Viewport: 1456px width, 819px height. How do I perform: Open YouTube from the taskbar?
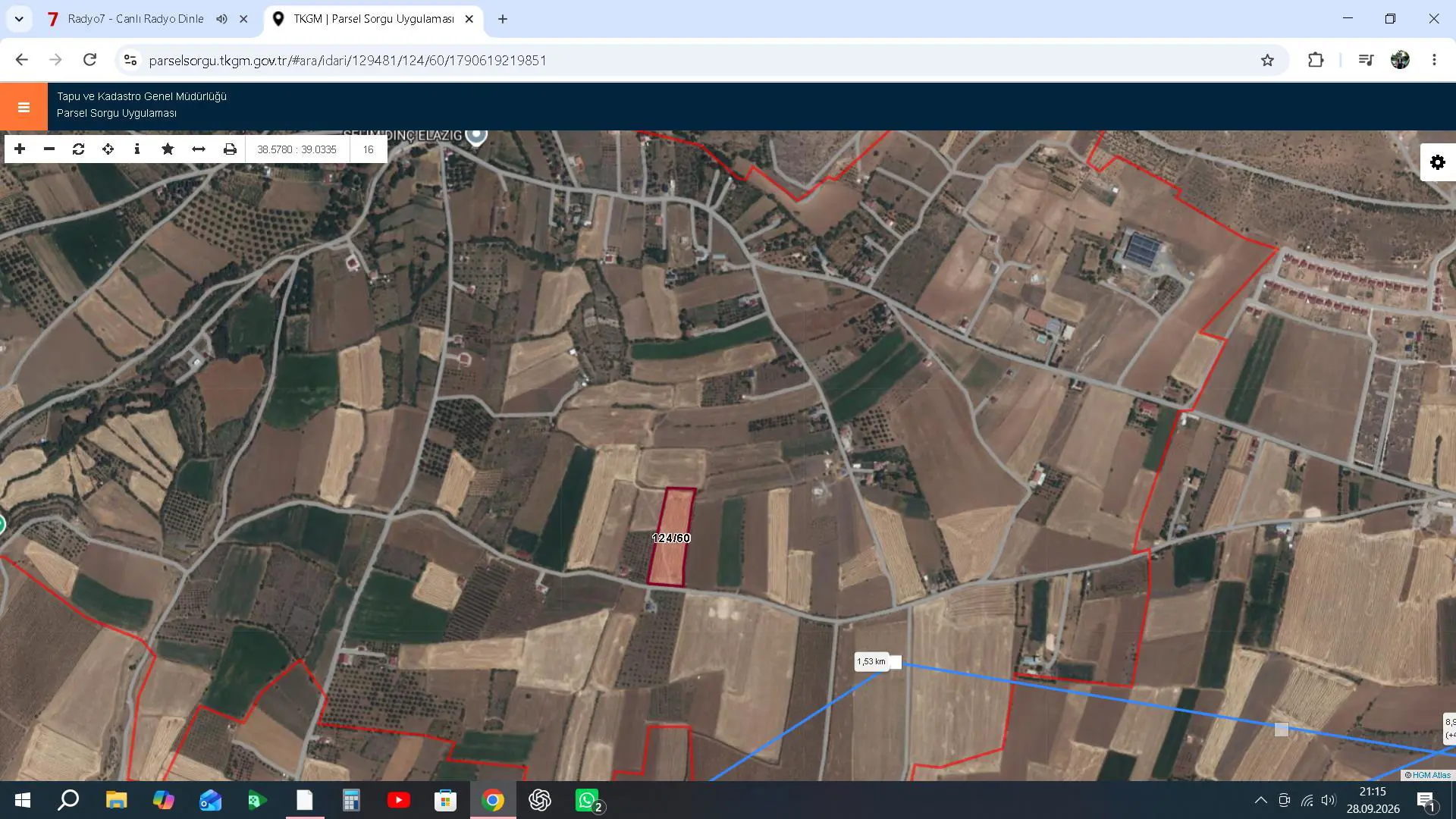click(398, 800)
